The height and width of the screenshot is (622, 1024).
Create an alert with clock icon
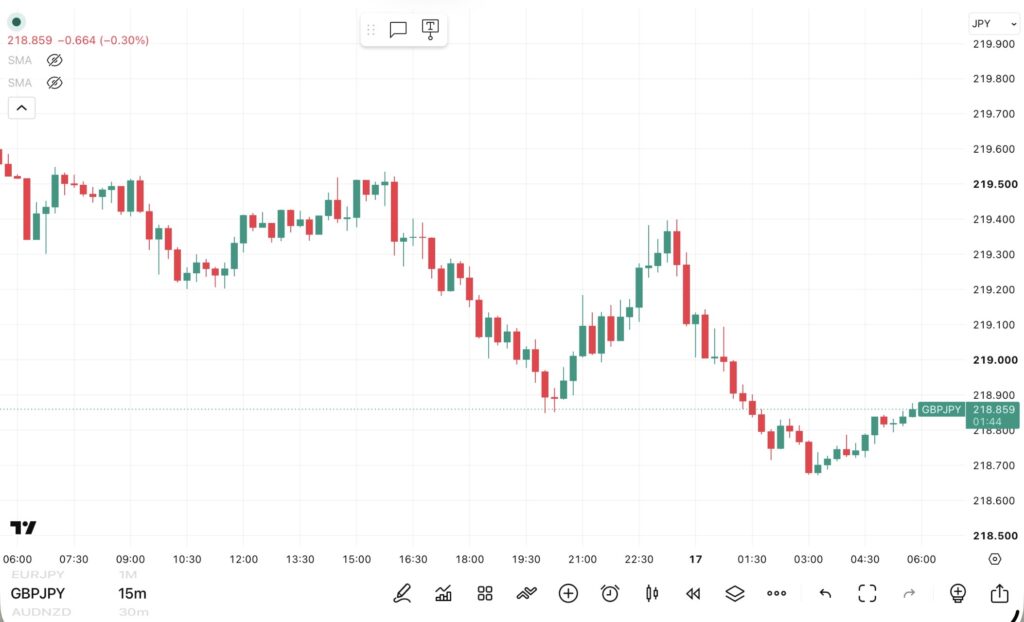point(610,593)
